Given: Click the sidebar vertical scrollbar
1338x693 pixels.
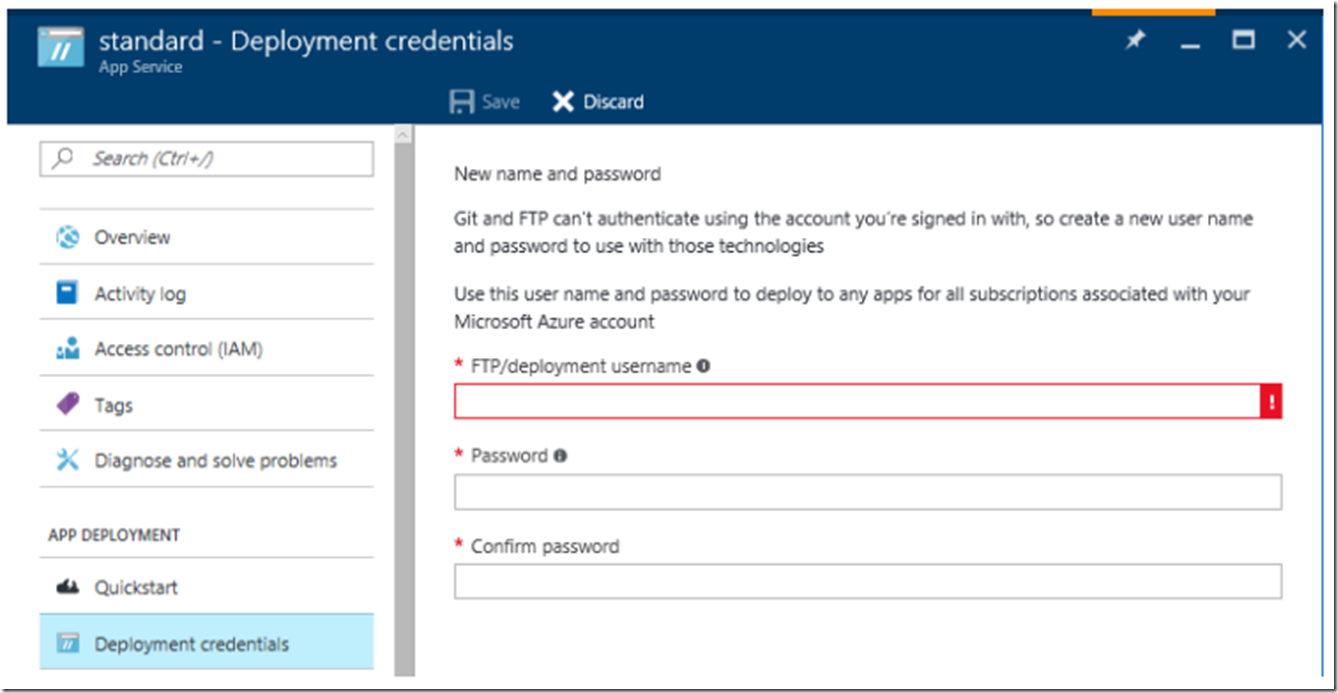Looking at the screenshot, I should (404, 400).
